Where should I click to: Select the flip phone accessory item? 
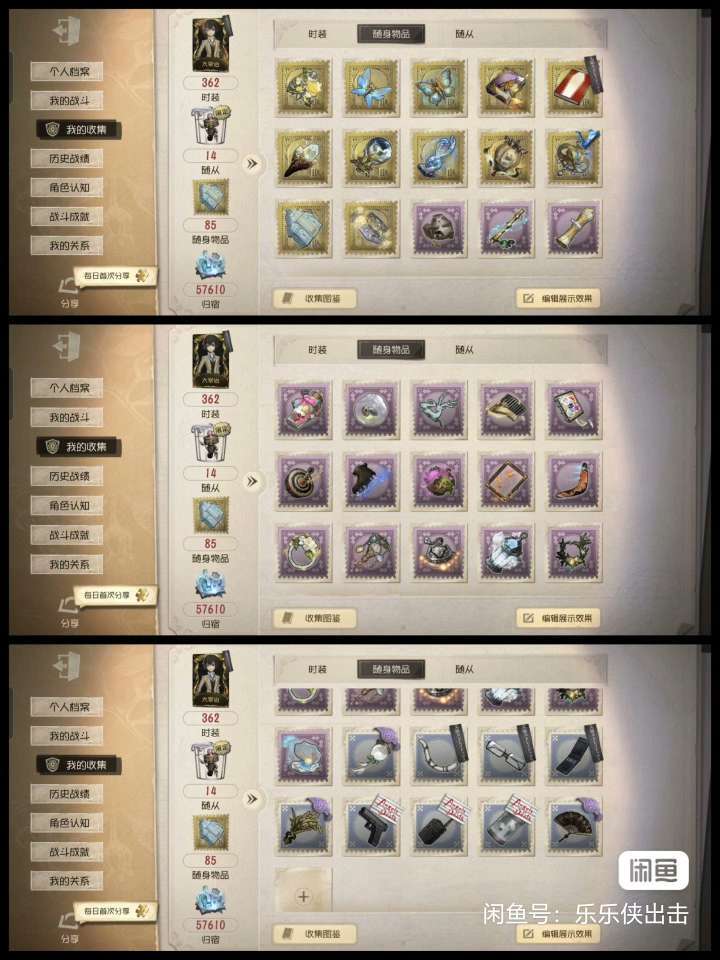point(574,756)
